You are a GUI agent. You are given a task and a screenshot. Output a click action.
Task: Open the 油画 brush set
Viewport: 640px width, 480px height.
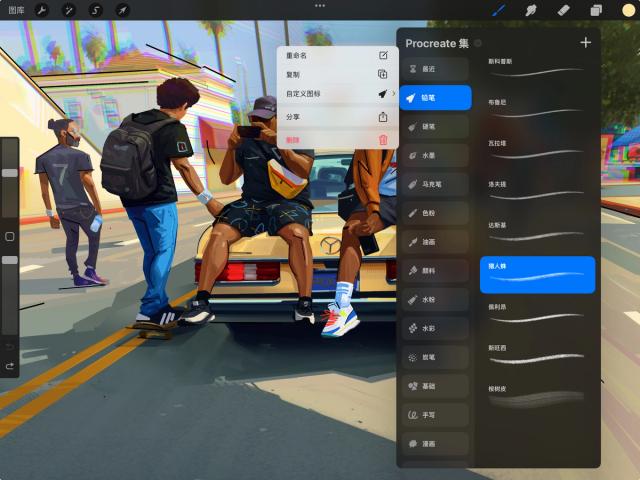pos(435,242)
